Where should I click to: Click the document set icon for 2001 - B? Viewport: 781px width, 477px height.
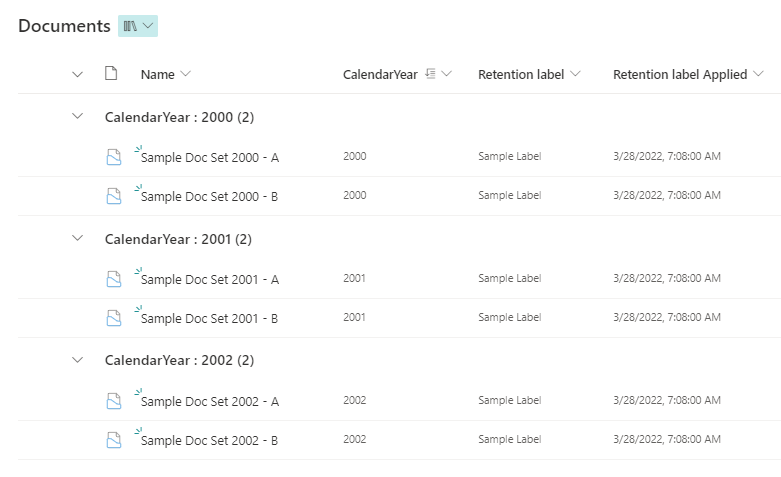[114, 318]
